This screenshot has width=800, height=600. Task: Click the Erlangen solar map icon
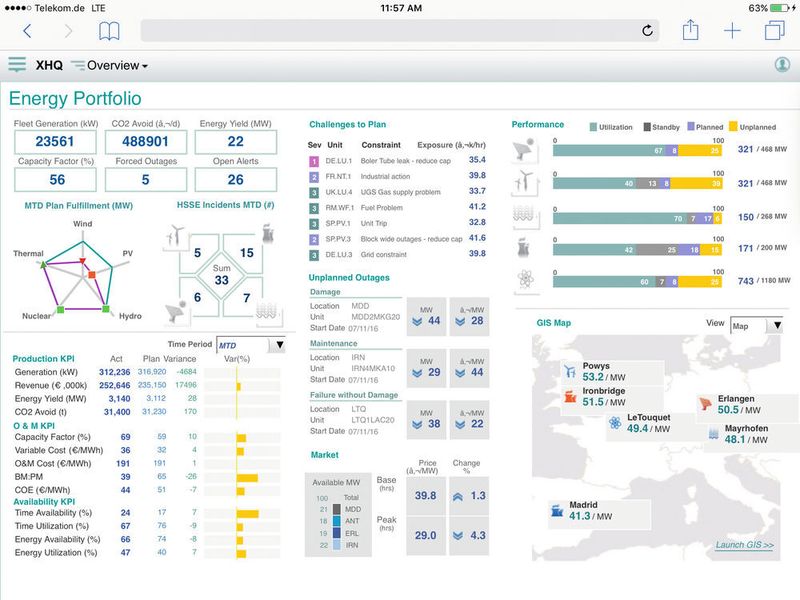(x=706, y=404)
